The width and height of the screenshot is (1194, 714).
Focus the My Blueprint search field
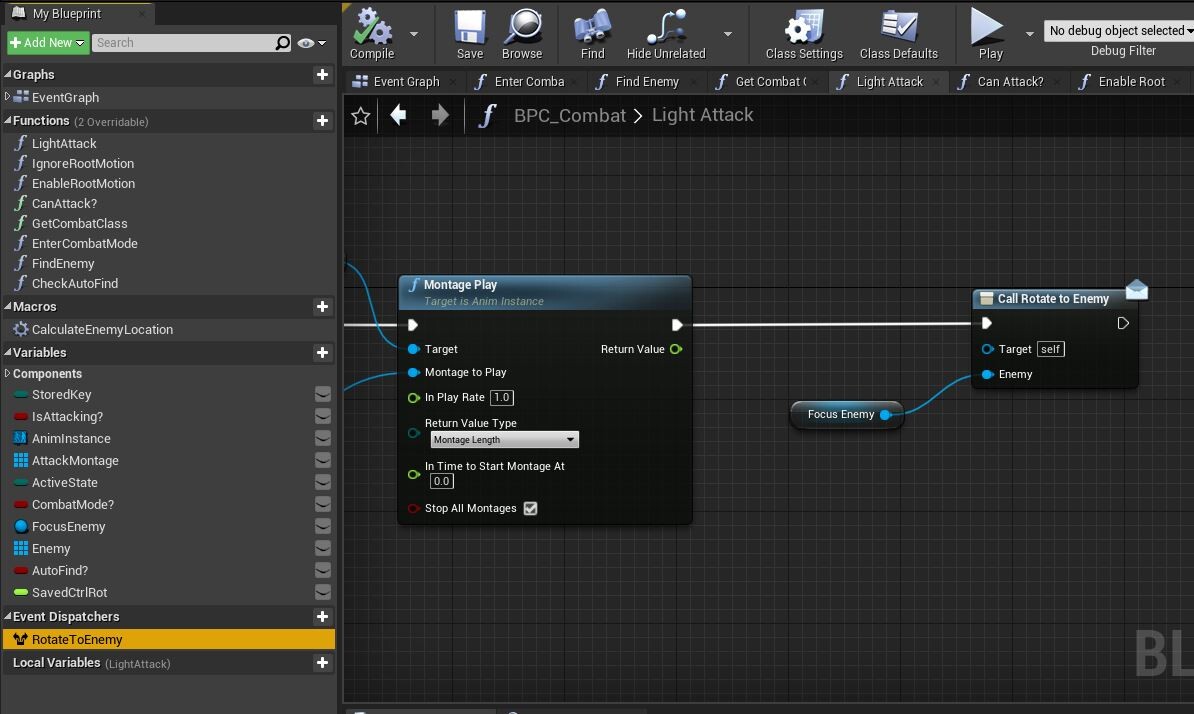[x=183, y=43]
